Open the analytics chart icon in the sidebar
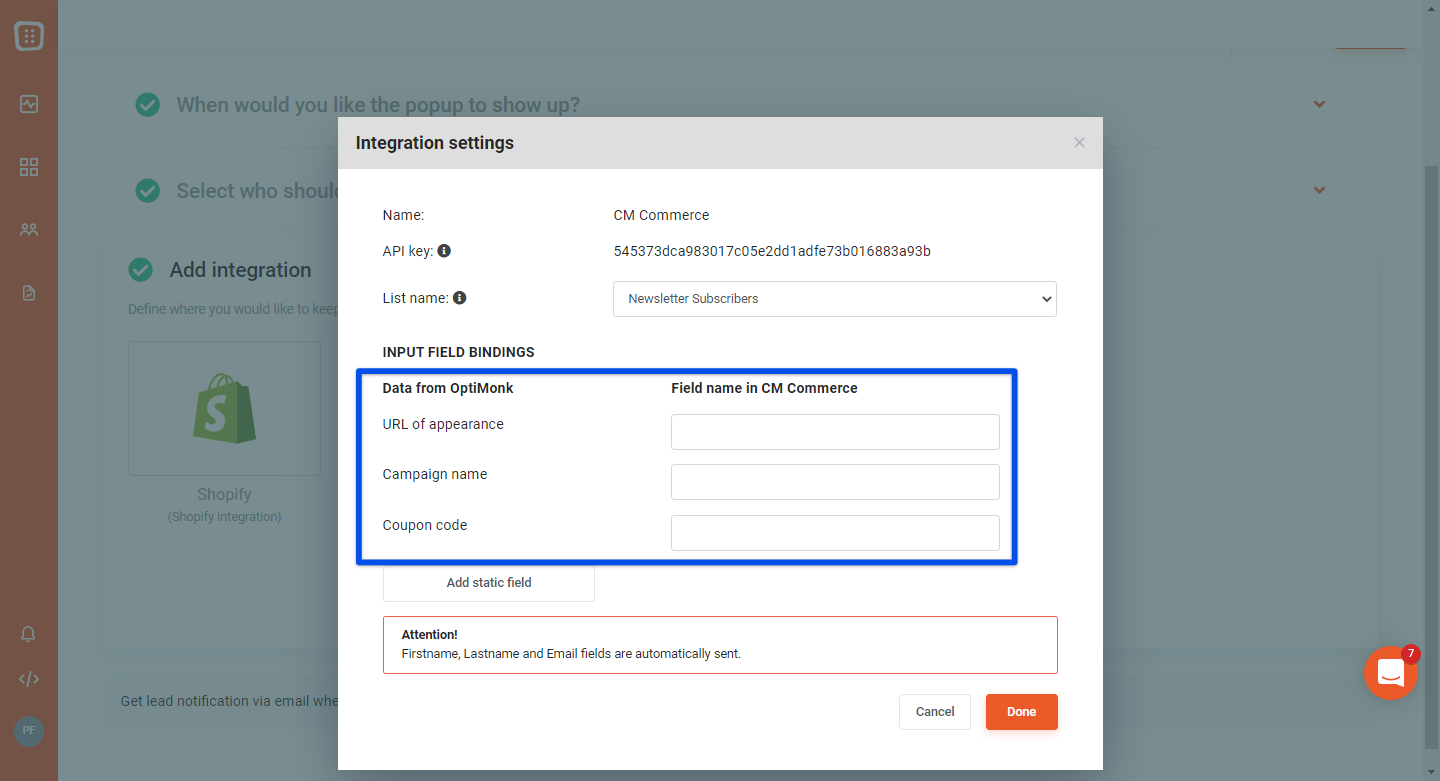Image resolution: width=1440 pixels, height=781 pixels. click(29, 104)
